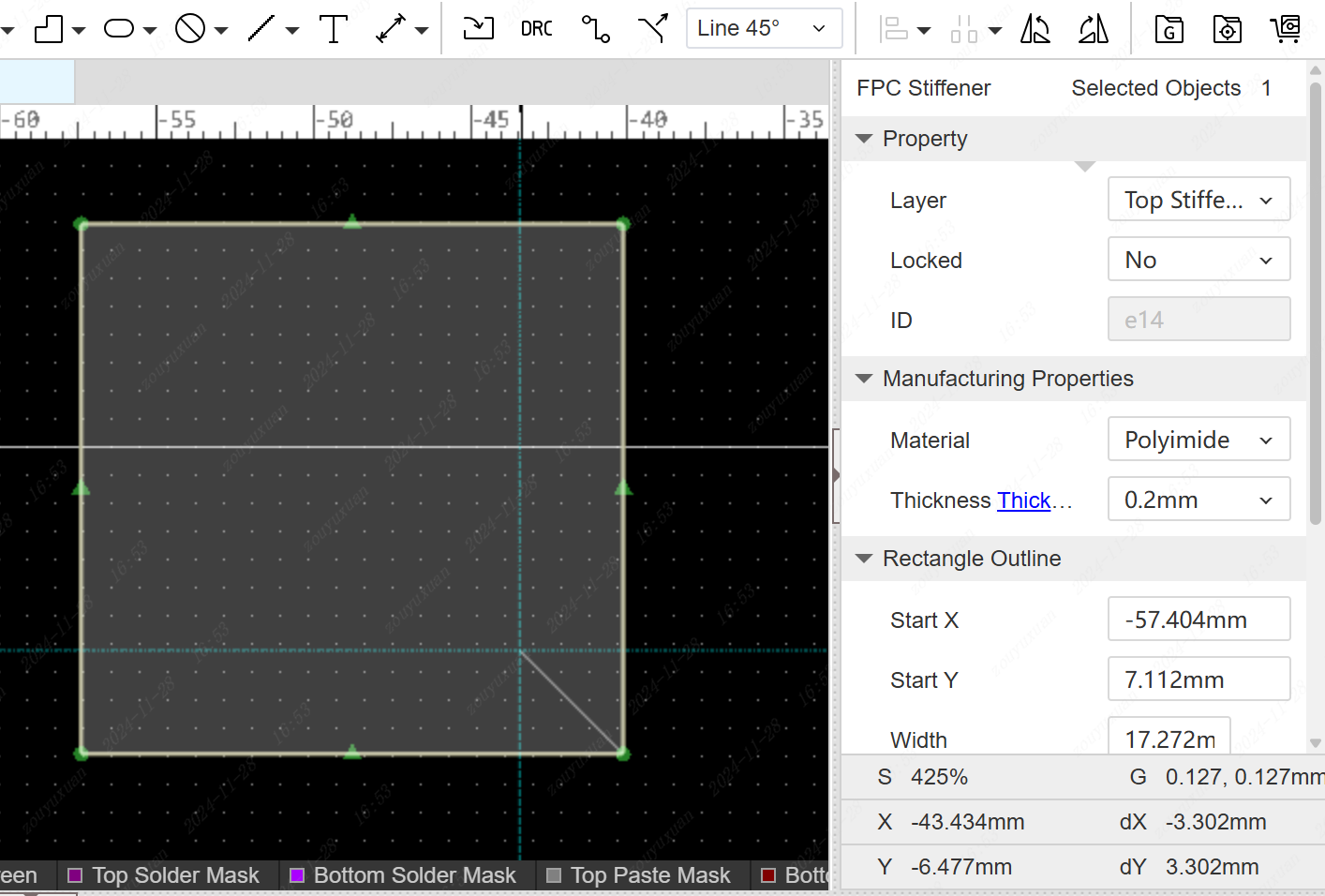Run the DRC check
The height and width of the screenshot is (896, 1325).
click(536, 29)
